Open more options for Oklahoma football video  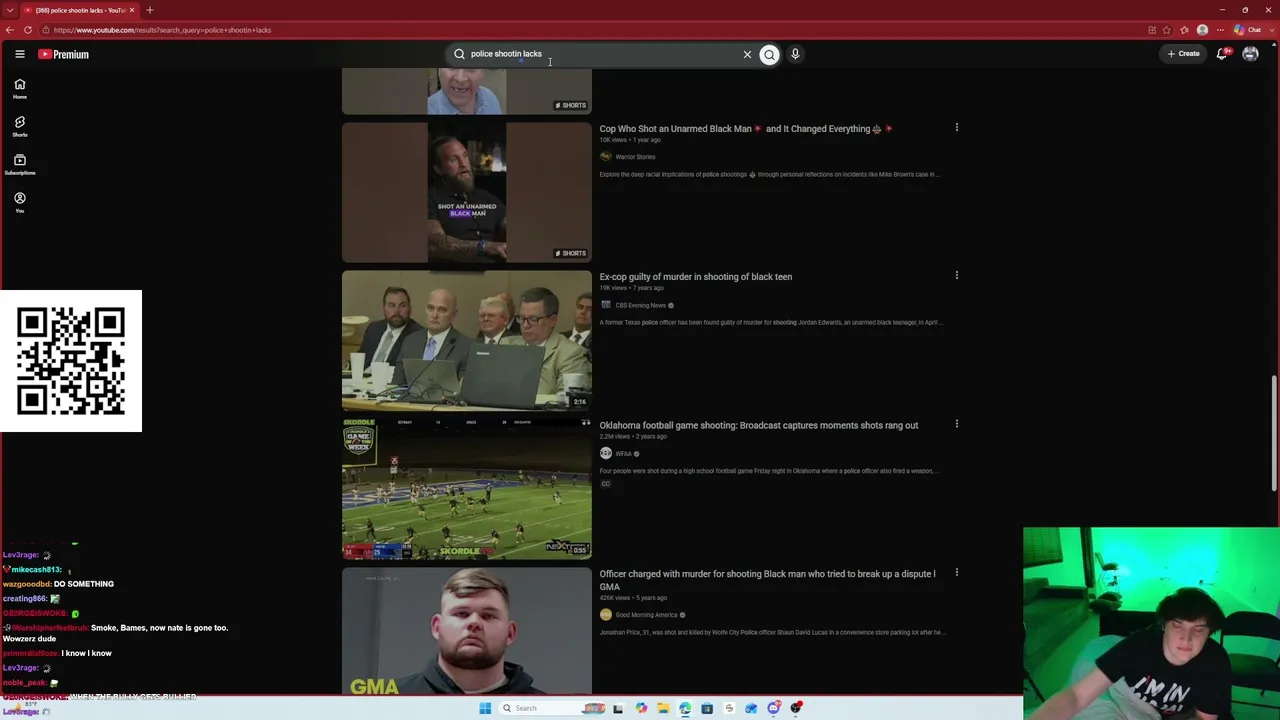[x=957, y=424]
